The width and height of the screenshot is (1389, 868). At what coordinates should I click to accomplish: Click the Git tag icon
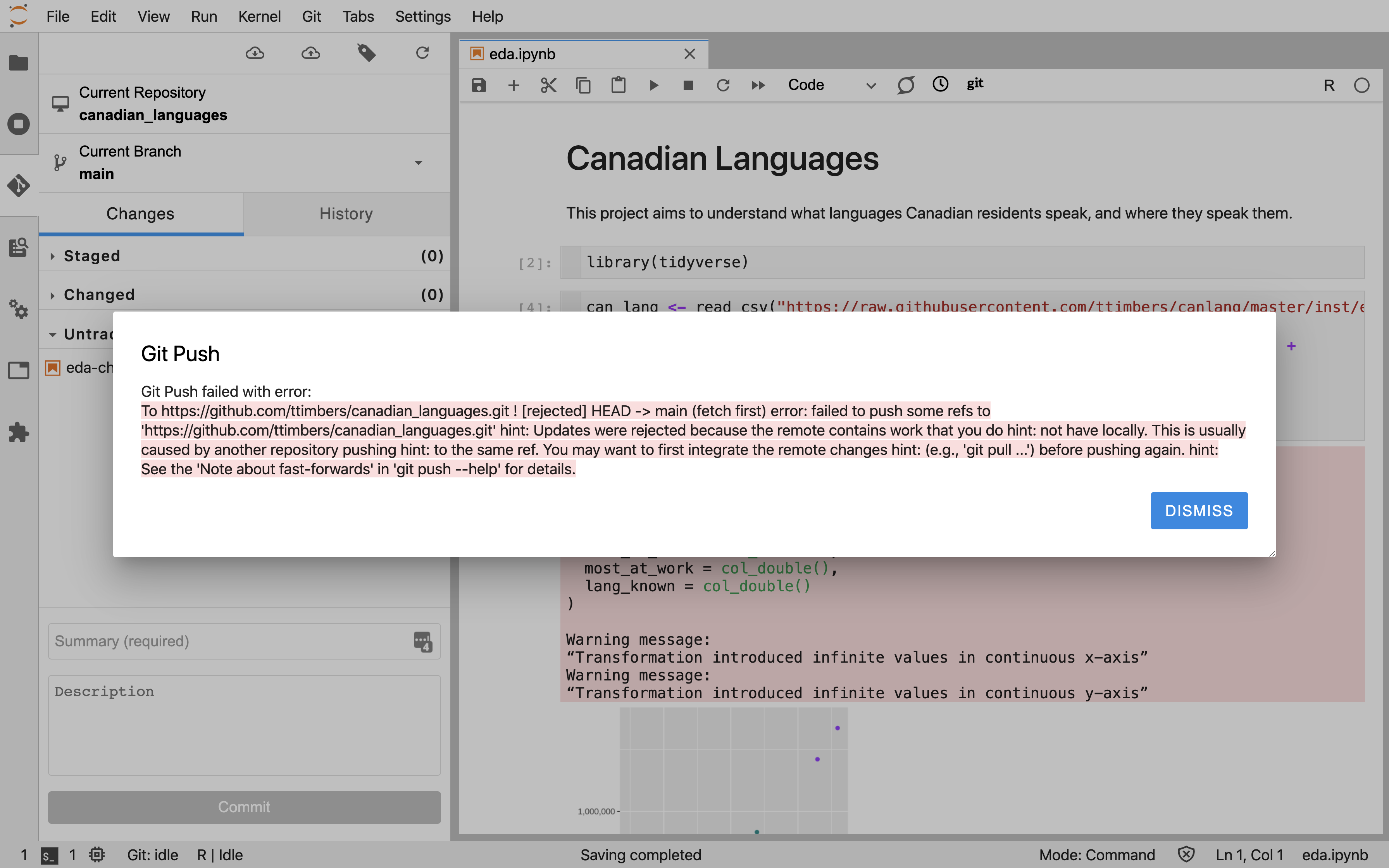tap(366, 53)
